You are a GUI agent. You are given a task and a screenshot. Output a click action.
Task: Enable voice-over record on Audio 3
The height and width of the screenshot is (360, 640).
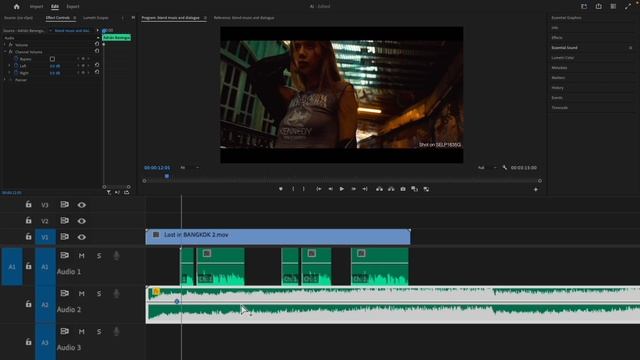point(116,331)
